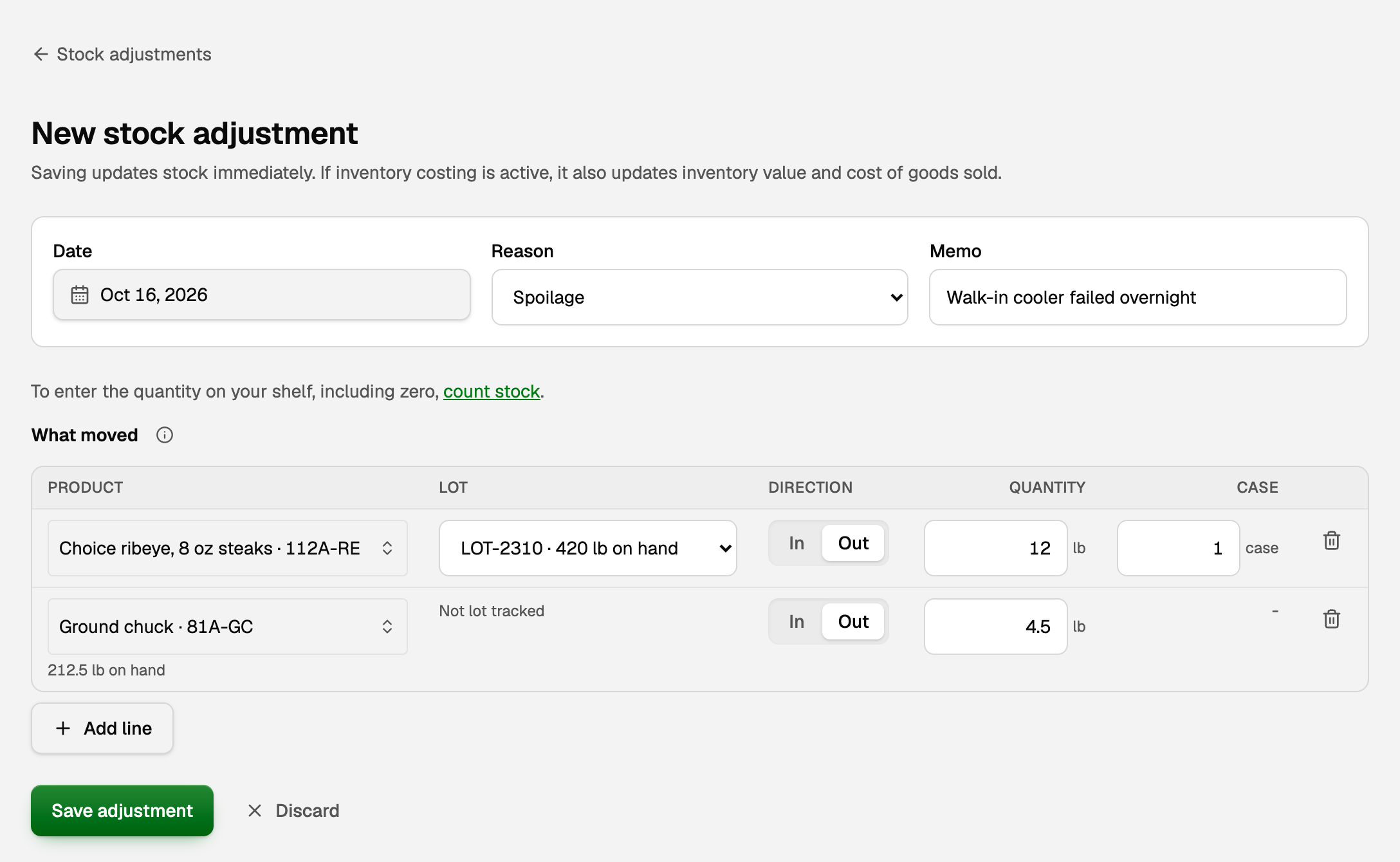Open the Choice ribeye product selector
This screenshot has width=1400, height=862.
pyautogui.click(x=228, y=548)
